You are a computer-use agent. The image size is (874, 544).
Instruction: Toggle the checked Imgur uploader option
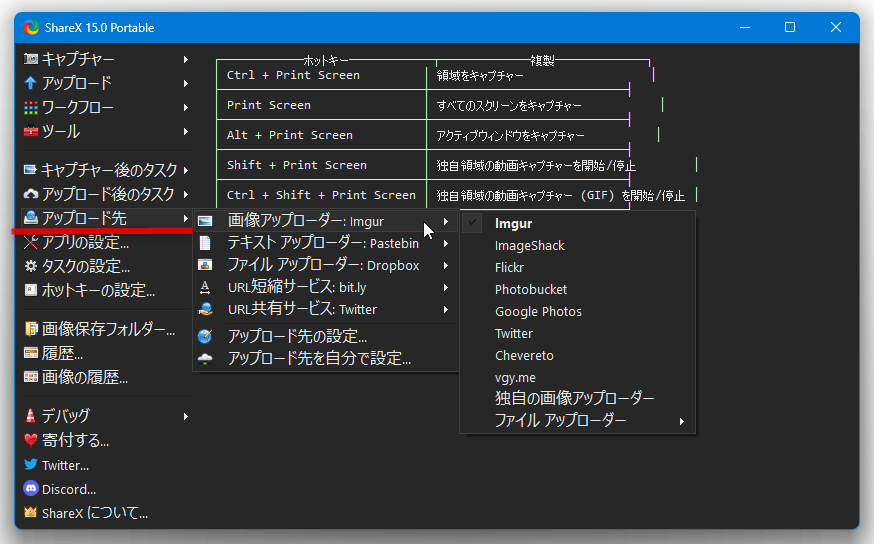pyautogui.click(x=472, y=223)
